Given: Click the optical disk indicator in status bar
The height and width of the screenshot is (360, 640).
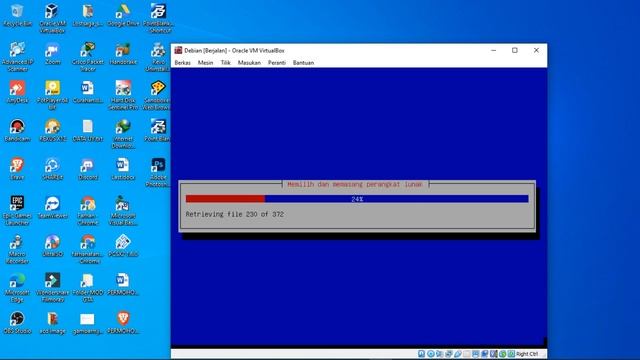Looking at the screenshot, I should pos(431,354).
